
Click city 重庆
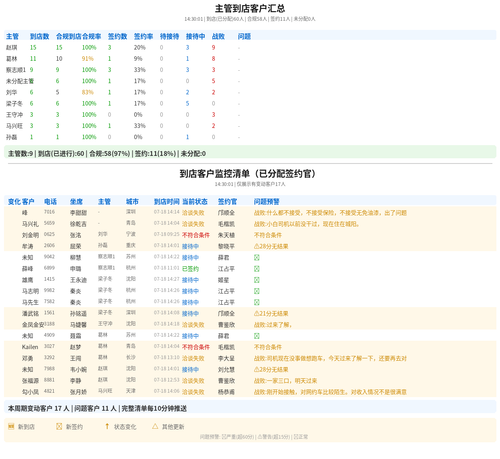point(131,245)
